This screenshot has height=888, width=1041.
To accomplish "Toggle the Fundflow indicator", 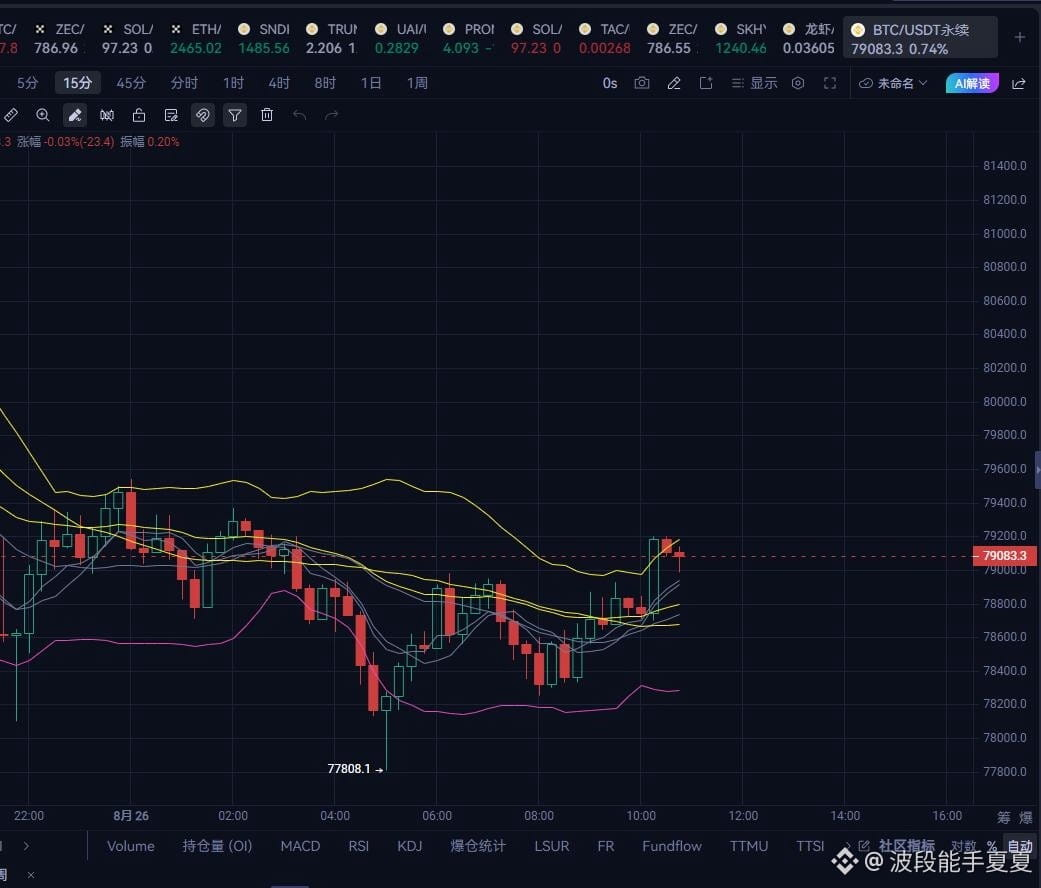I will [672, 846].
